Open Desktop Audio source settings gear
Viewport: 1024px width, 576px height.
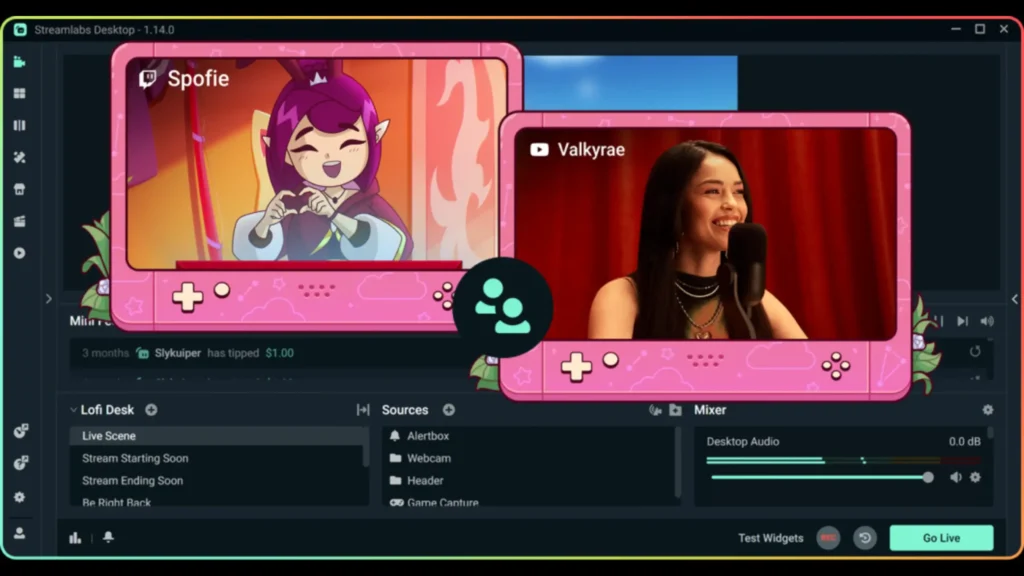pos(975,477)
